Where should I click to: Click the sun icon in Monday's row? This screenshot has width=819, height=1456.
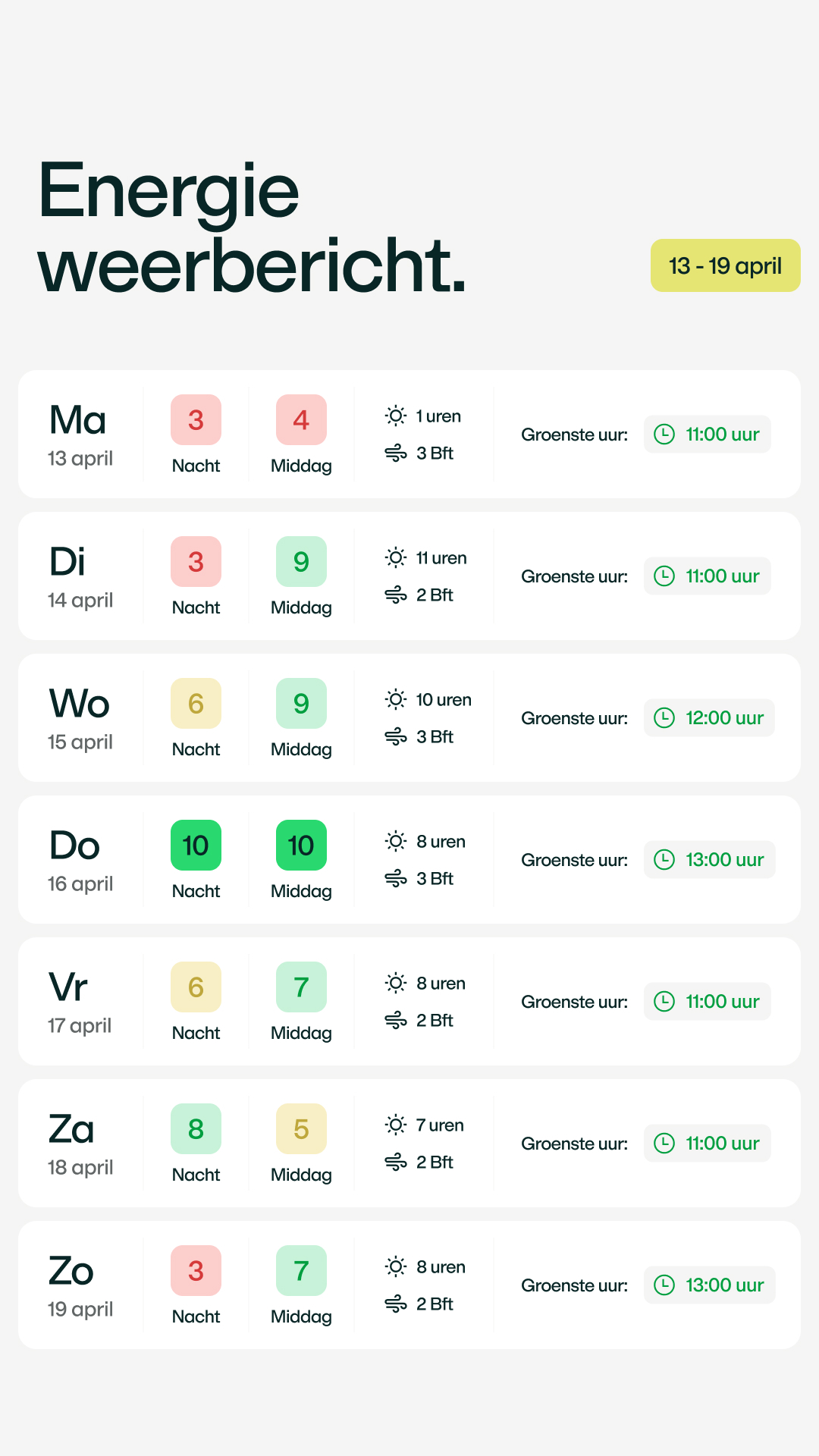pyautogui.click(x=396, y=416)
